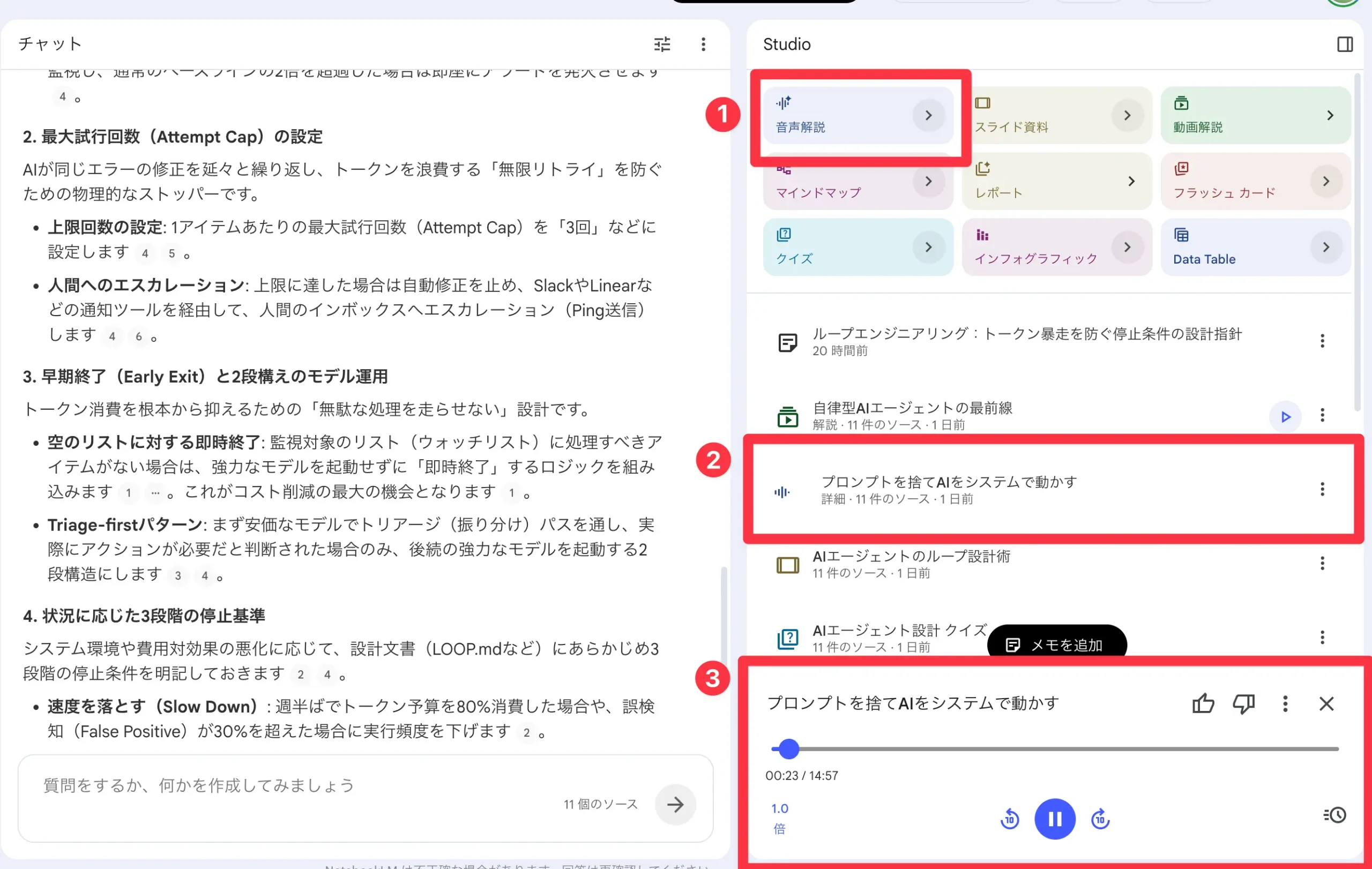Click the Data Table card icon
Image resolution: width=1372 pixels, height=869 pixels.
pyautogui.click(x=1181, y=235)
